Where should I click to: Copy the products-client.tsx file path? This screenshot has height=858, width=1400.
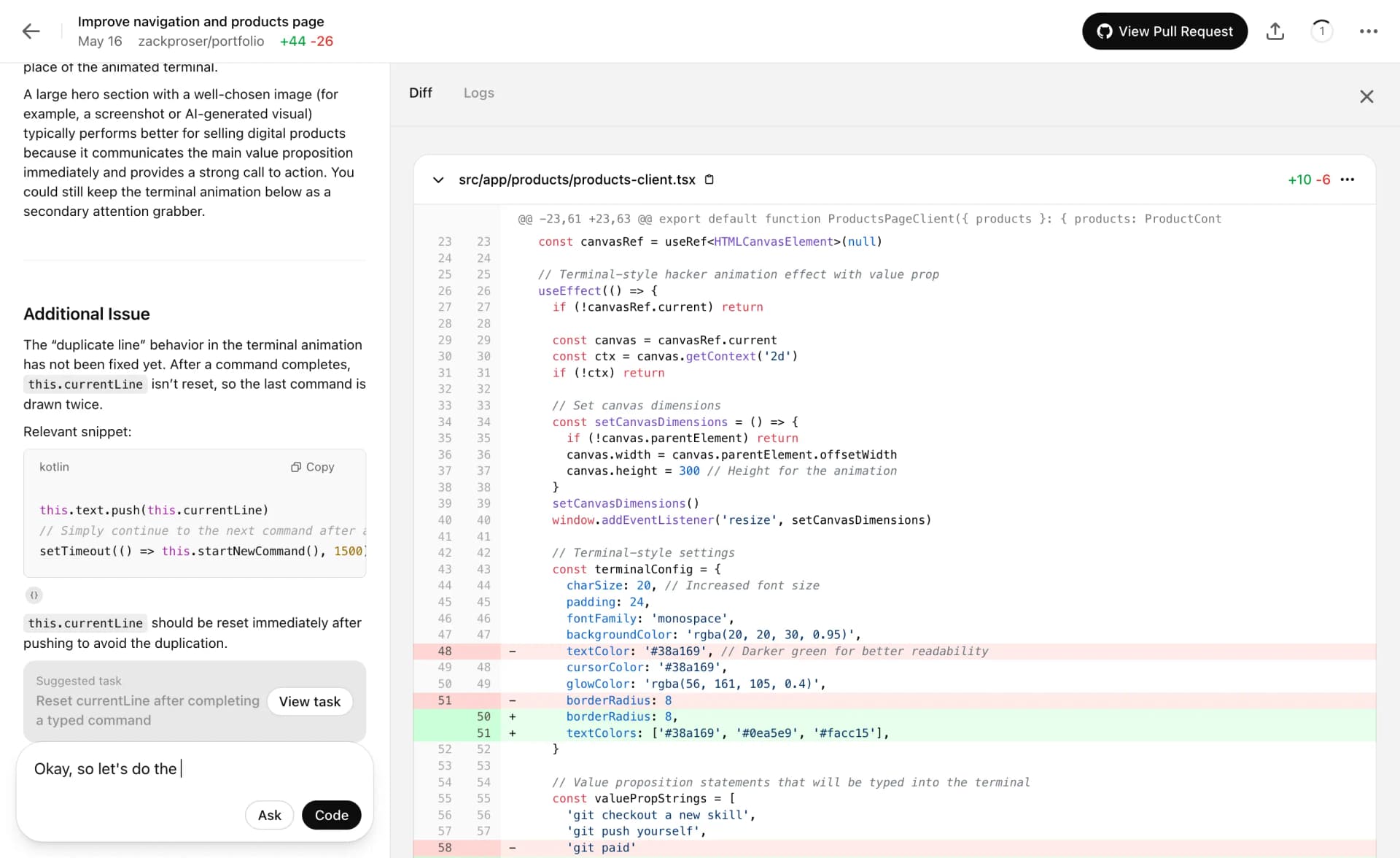(x=709, y=179)
